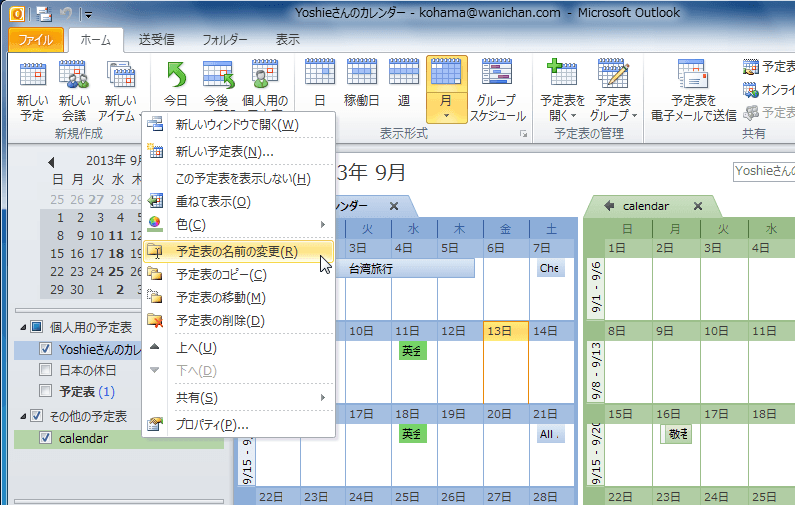Choose 予定表の名前の変更(R)

tap(239, 251)
